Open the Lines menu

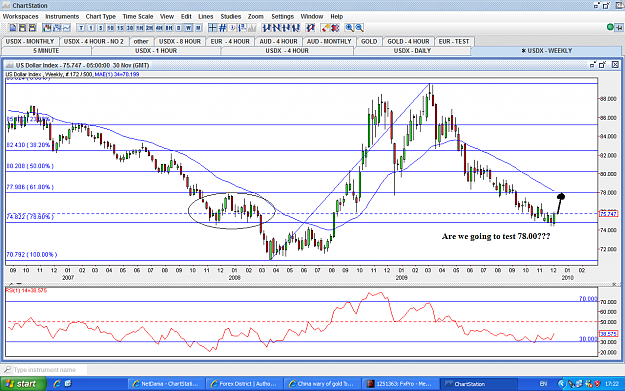pyautogui.click(x=206, y=17)
